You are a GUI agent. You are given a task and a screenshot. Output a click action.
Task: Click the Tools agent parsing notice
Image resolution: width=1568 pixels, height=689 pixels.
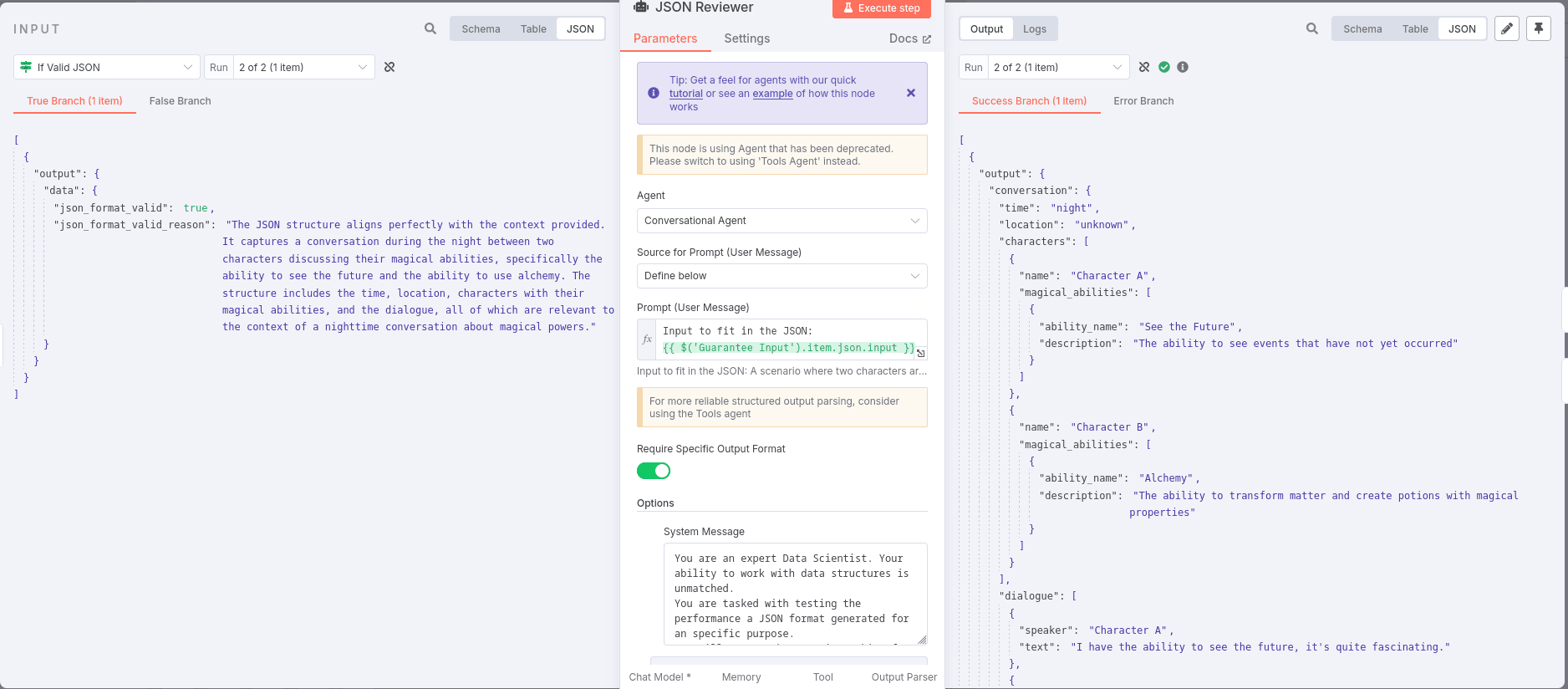pyautogui.click(x=782, y=407)
